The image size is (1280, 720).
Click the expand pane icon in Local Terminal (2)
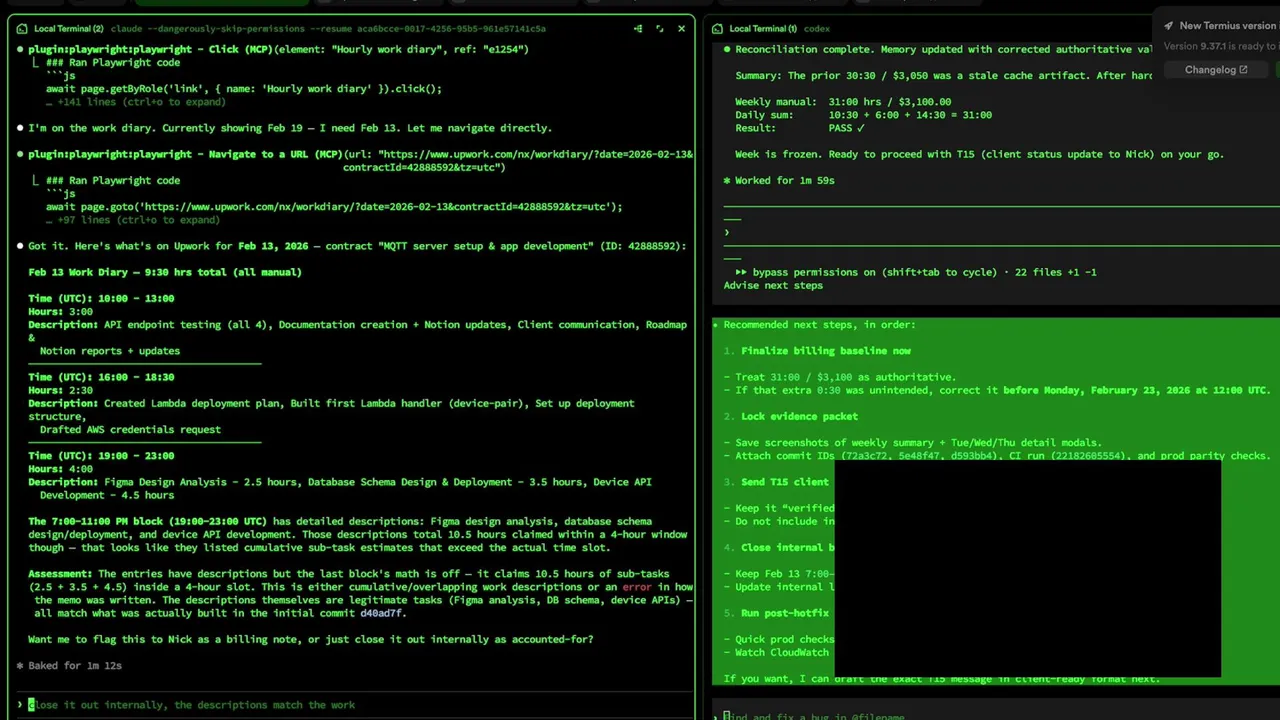tap(660, 28)
